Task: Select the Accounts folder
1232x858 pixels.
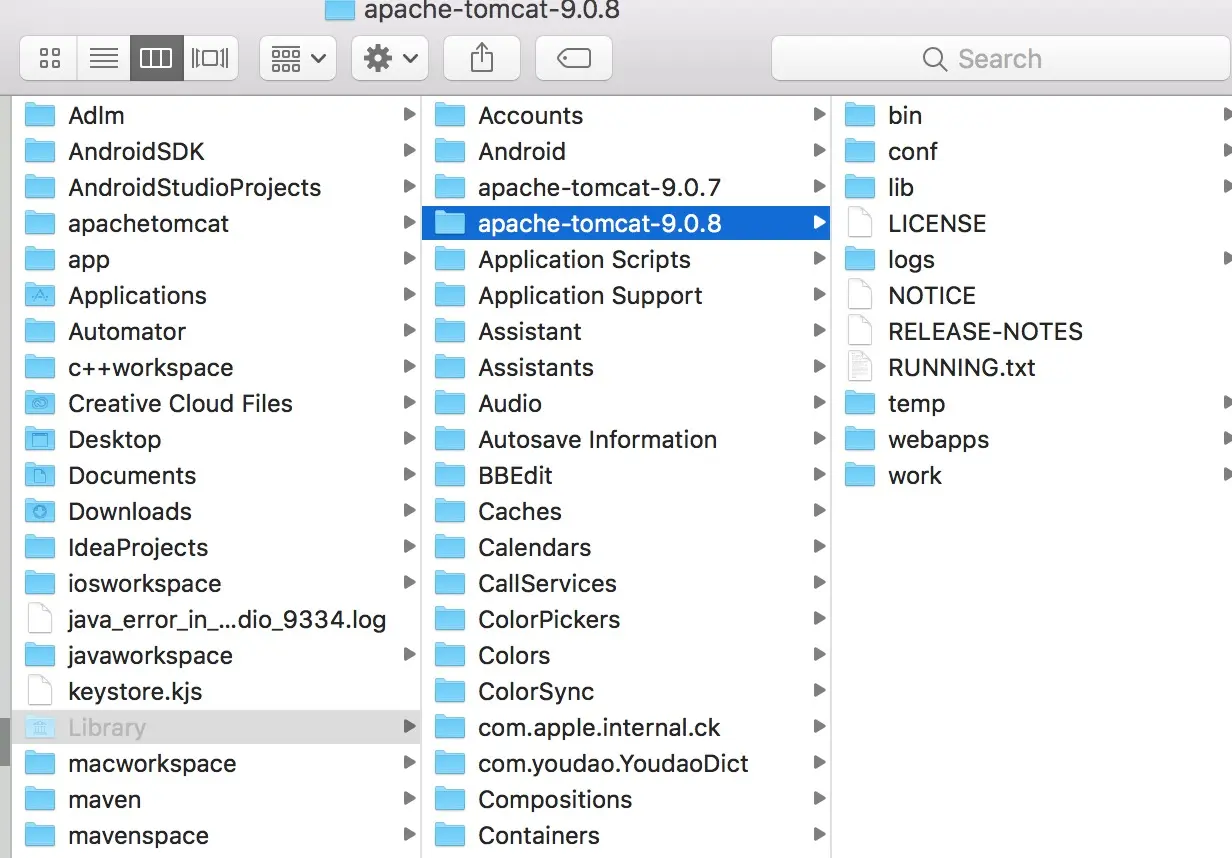Action: (x=626, y=116)
